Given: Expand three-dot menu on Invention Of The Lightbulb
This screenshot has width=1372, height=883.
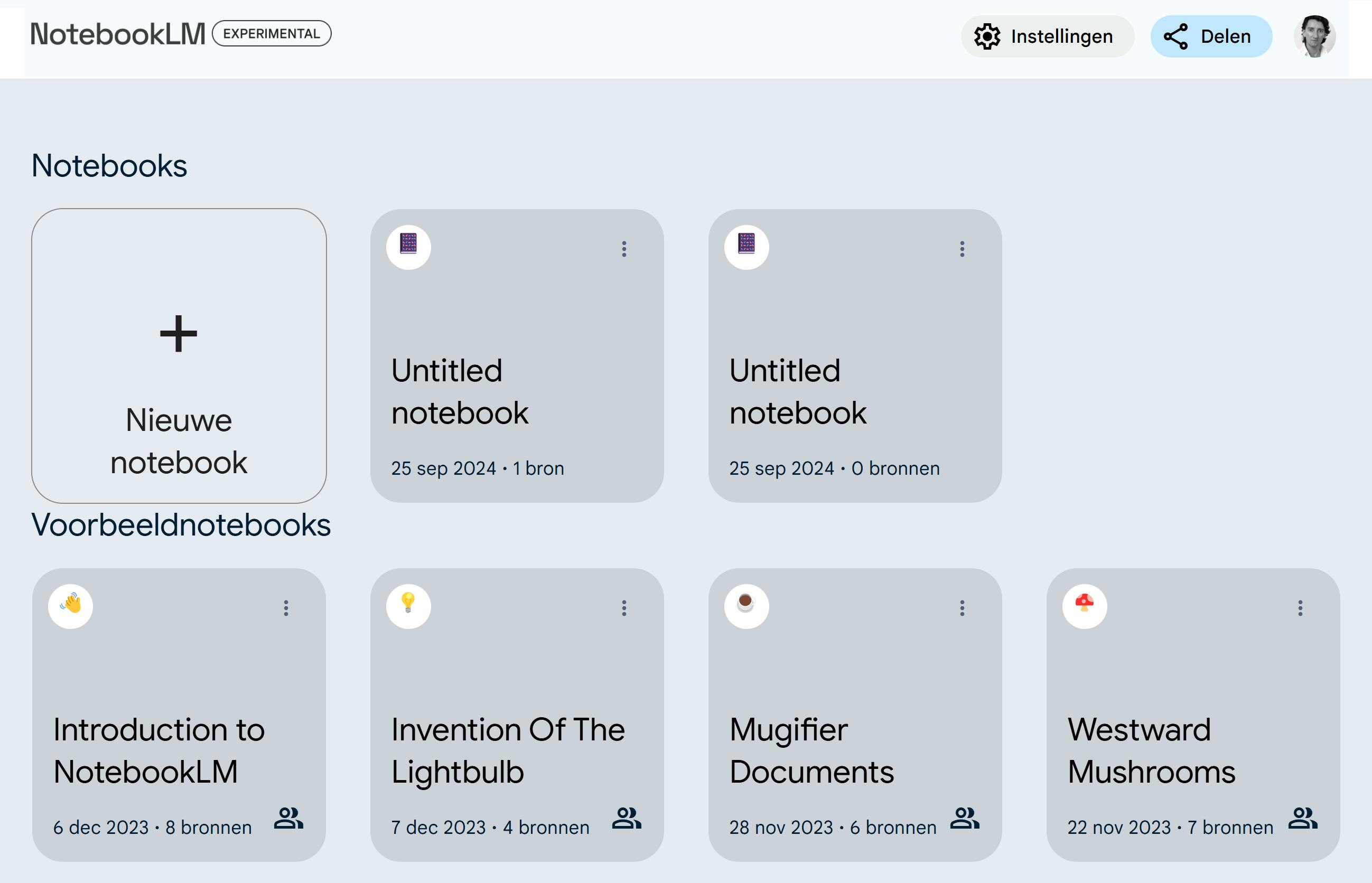Looking at the screenshot, I should [x=624, y=608].
